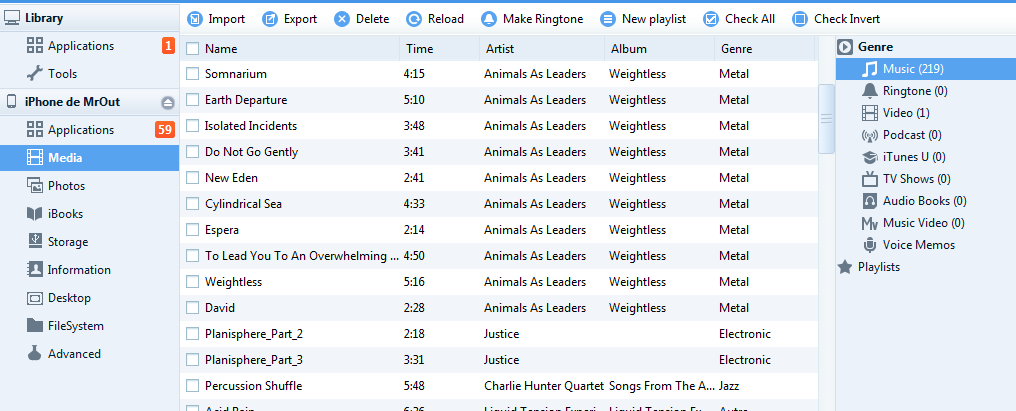Tick the checkbox for Somnarium
Image resolution: width=1016 pixels, height=411 pixels.
[193, 74]
